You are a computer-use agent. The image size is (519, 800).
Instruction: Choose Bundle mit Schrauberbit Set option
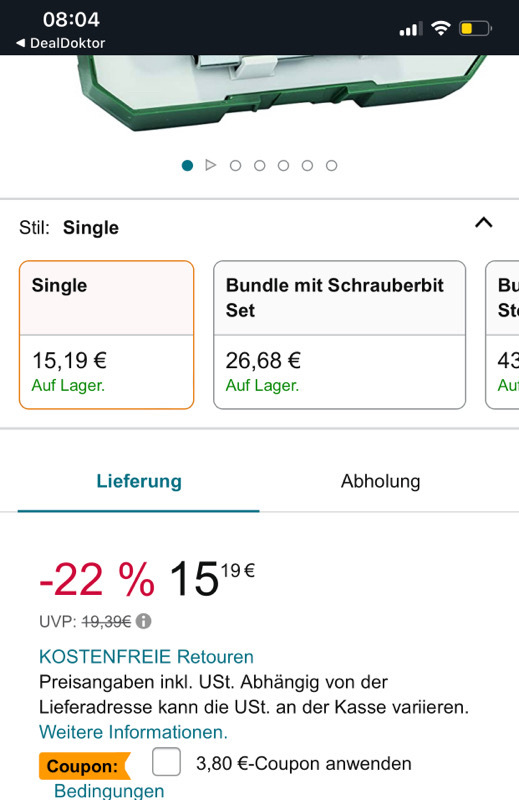(339, 335)
